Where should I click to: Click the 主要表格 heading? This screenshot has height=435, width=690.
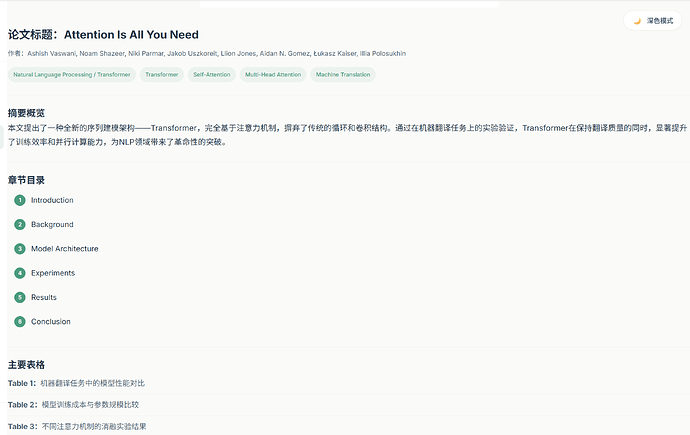pyautogui.click(x=26, y=365)
